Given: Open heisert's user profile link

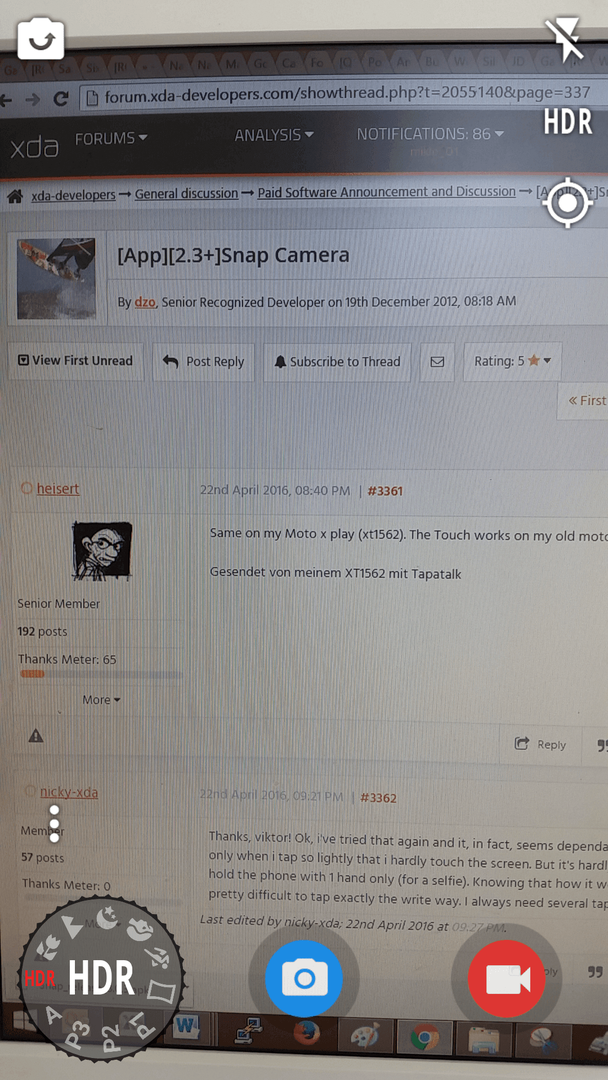Looking at the screenshot, I should (59, 488).
